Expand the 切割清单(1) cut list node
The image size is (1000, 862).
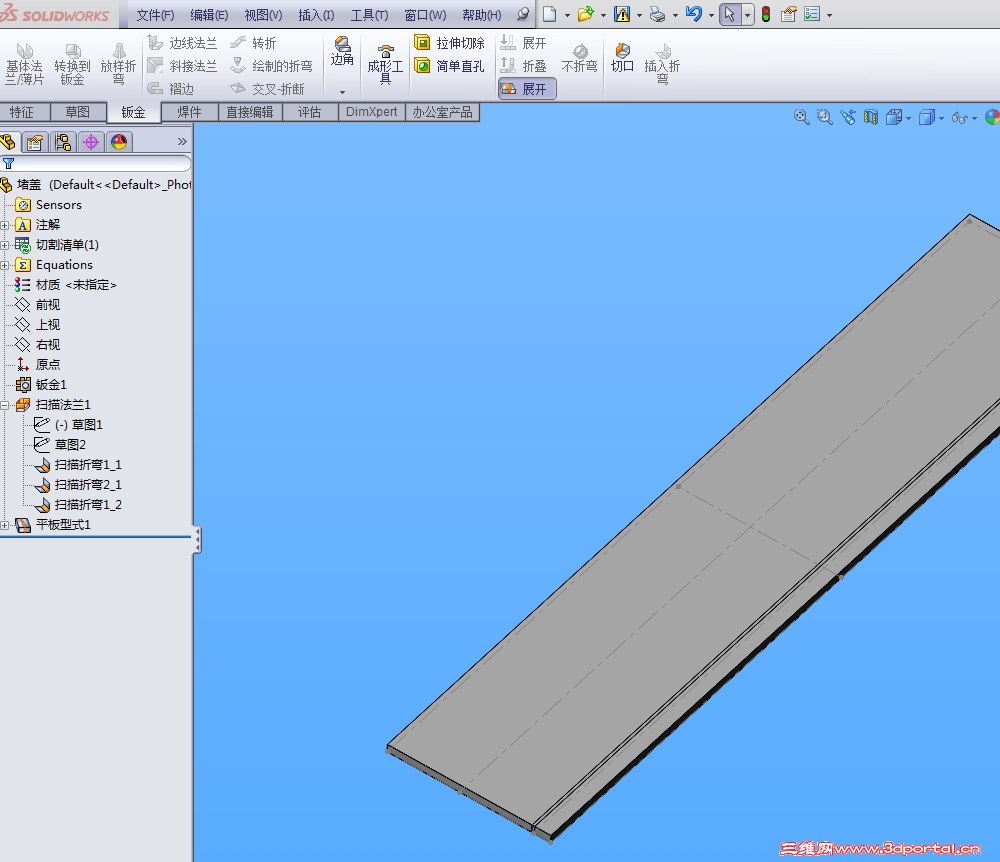4,245
